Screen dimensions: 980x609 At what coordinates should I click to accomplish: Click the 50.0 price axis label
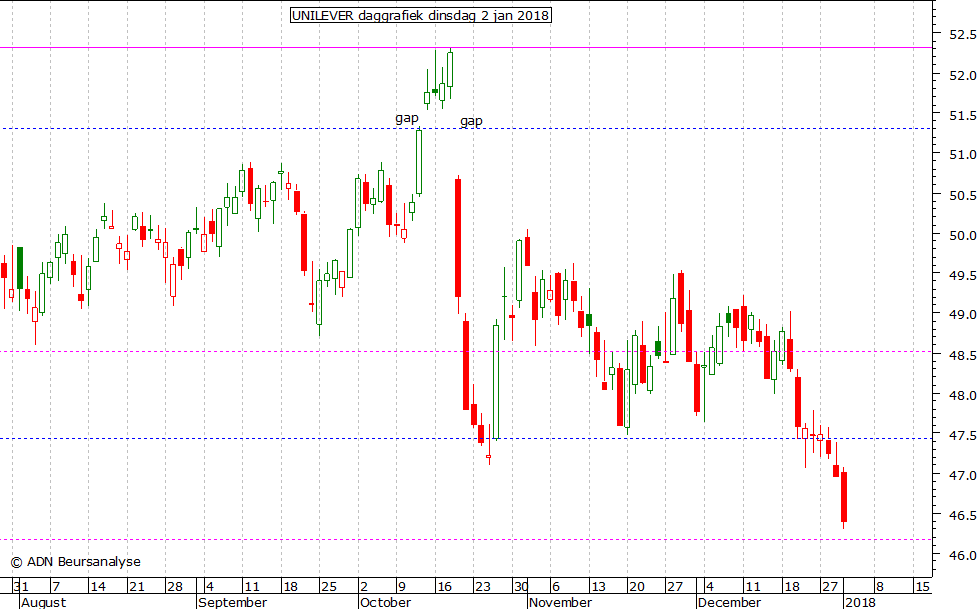962,235
